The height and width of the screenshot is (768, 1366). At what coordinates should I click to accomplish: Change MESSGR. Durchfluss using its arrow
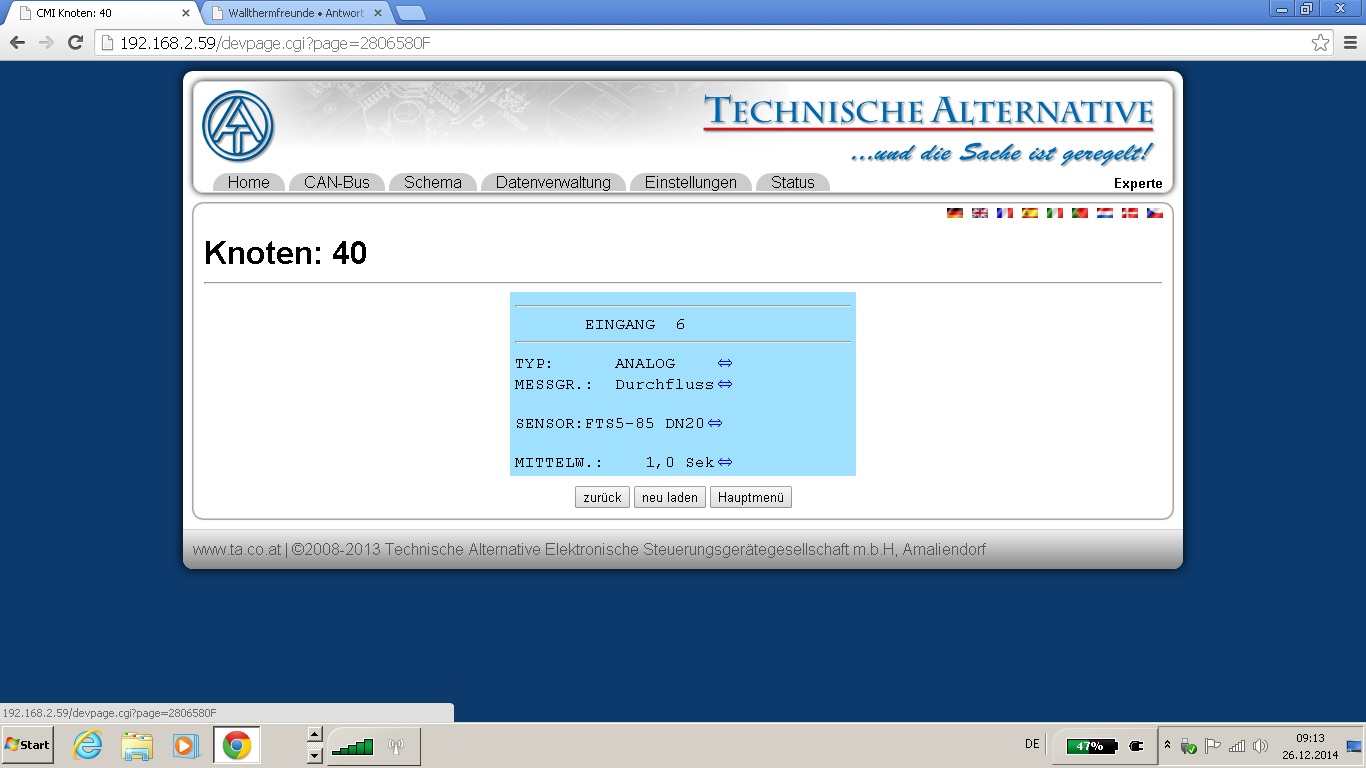point(725,384)
